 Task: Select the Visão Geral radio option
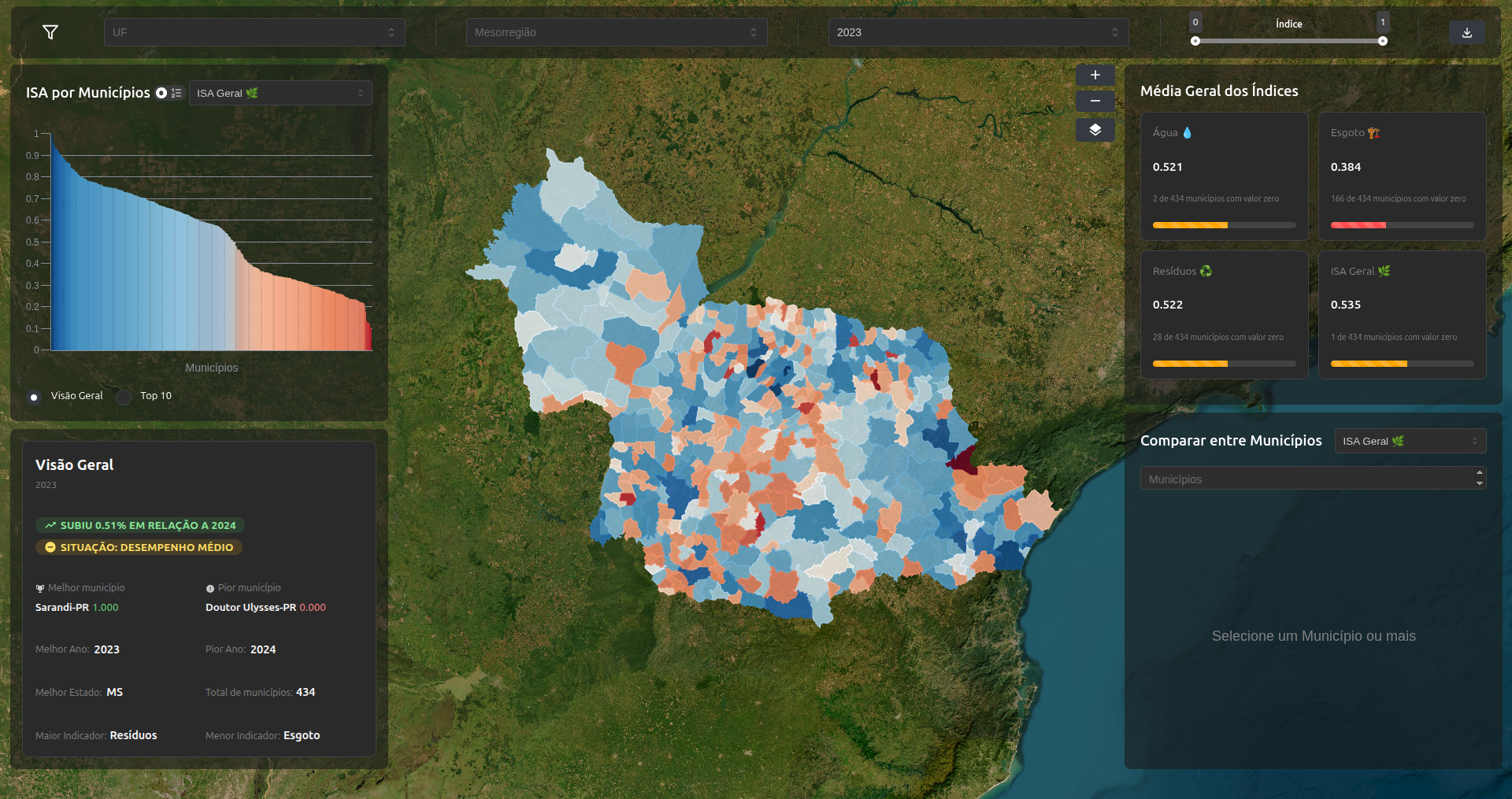pos(34,397)
